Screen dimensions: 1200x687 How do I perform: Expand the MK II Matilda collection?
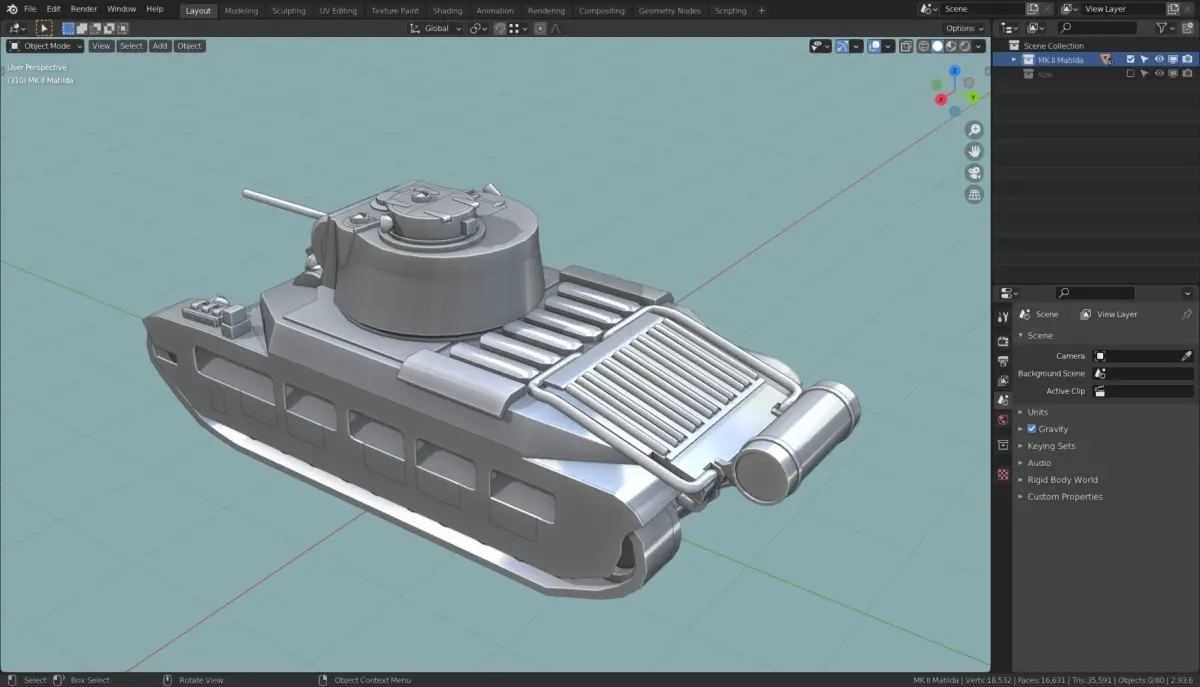[x=1014, y=60]
